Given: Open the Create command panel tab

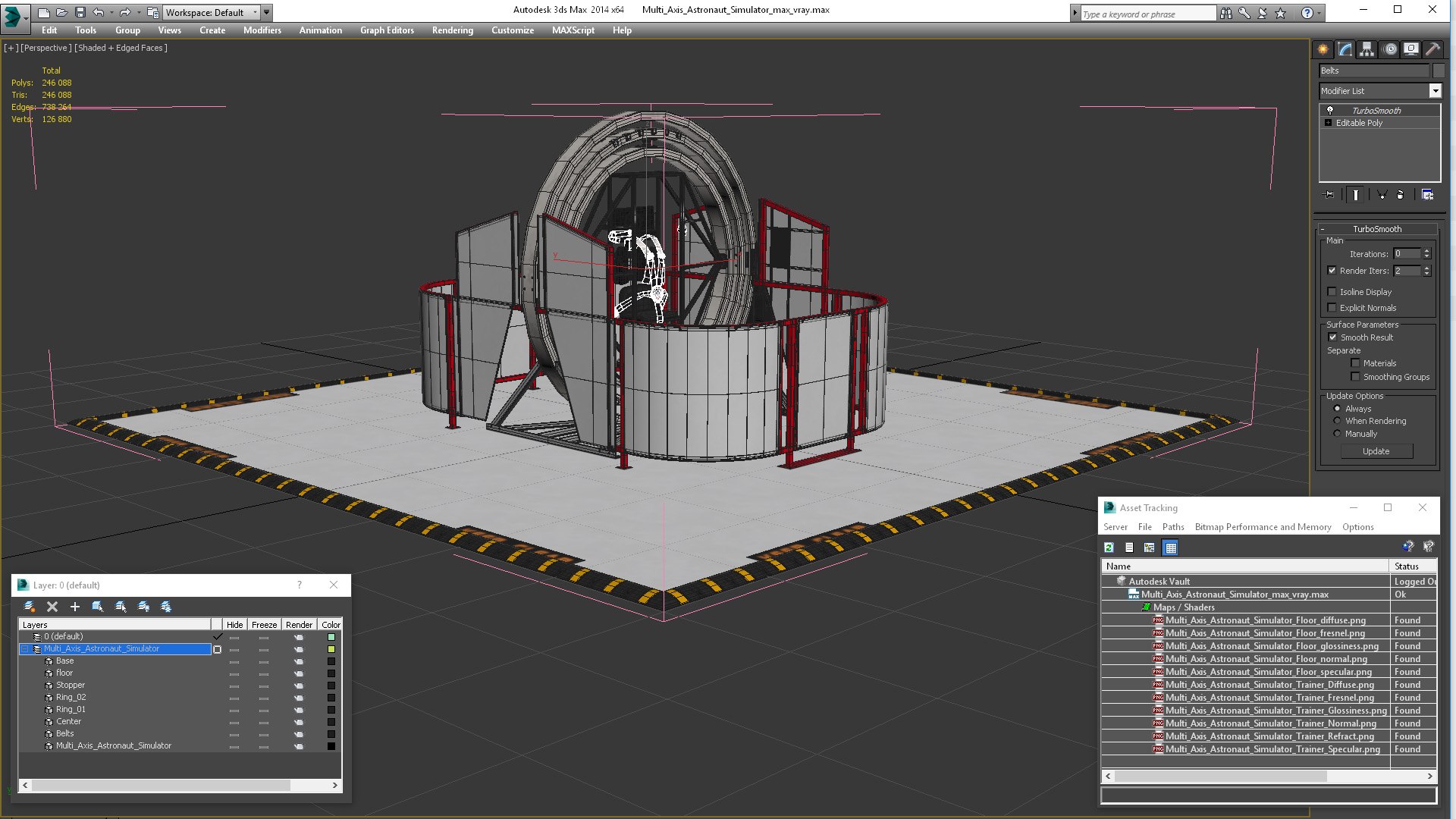Looking at the screenshot, I should pyautogui.click(x=1323, y=49).
